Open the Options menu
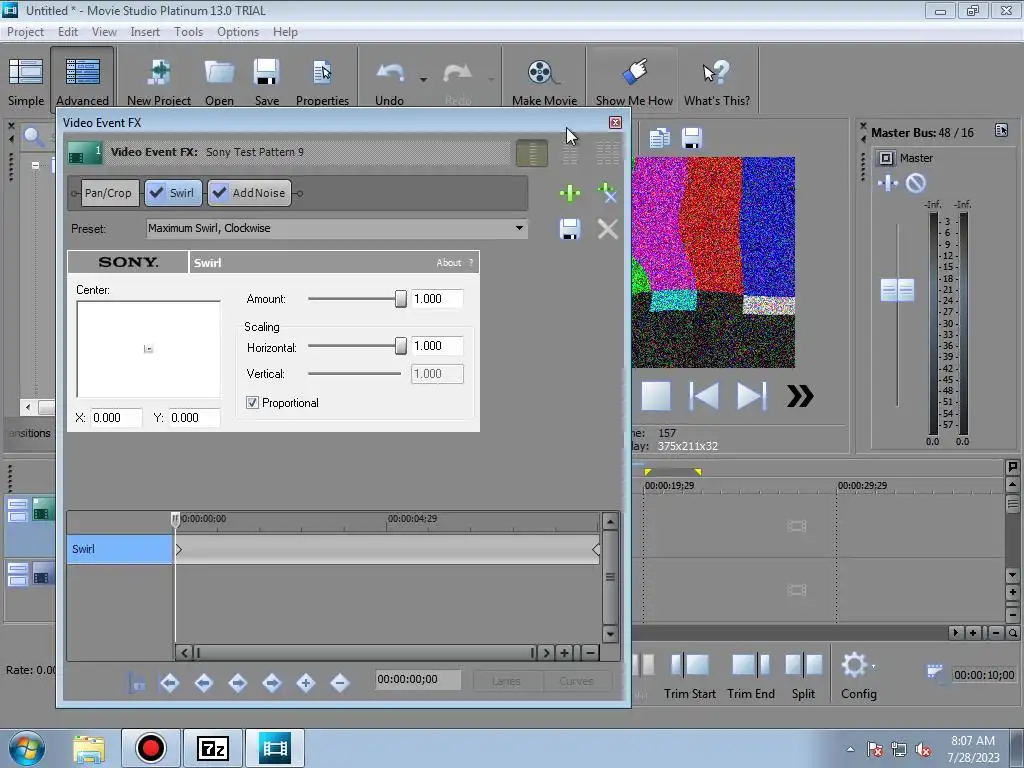Image resolution: width=1024 pixels, height=768 pixels. pyautogui.click(x=238, y=32)
